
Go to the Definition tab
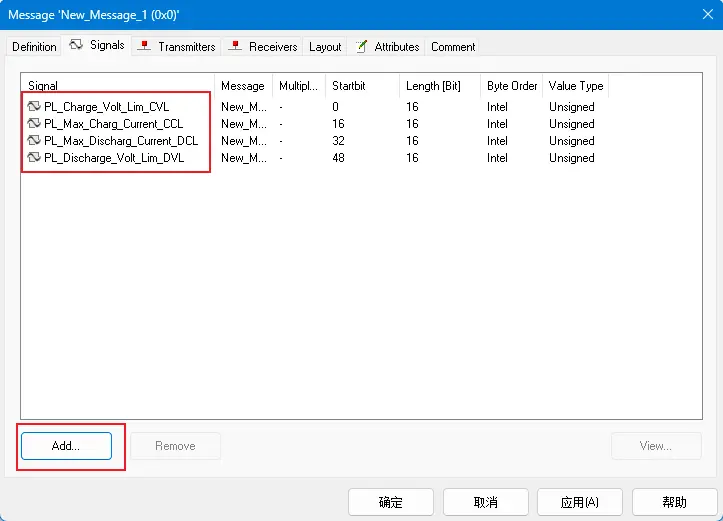pyautogui.click(x=34, y=47)
